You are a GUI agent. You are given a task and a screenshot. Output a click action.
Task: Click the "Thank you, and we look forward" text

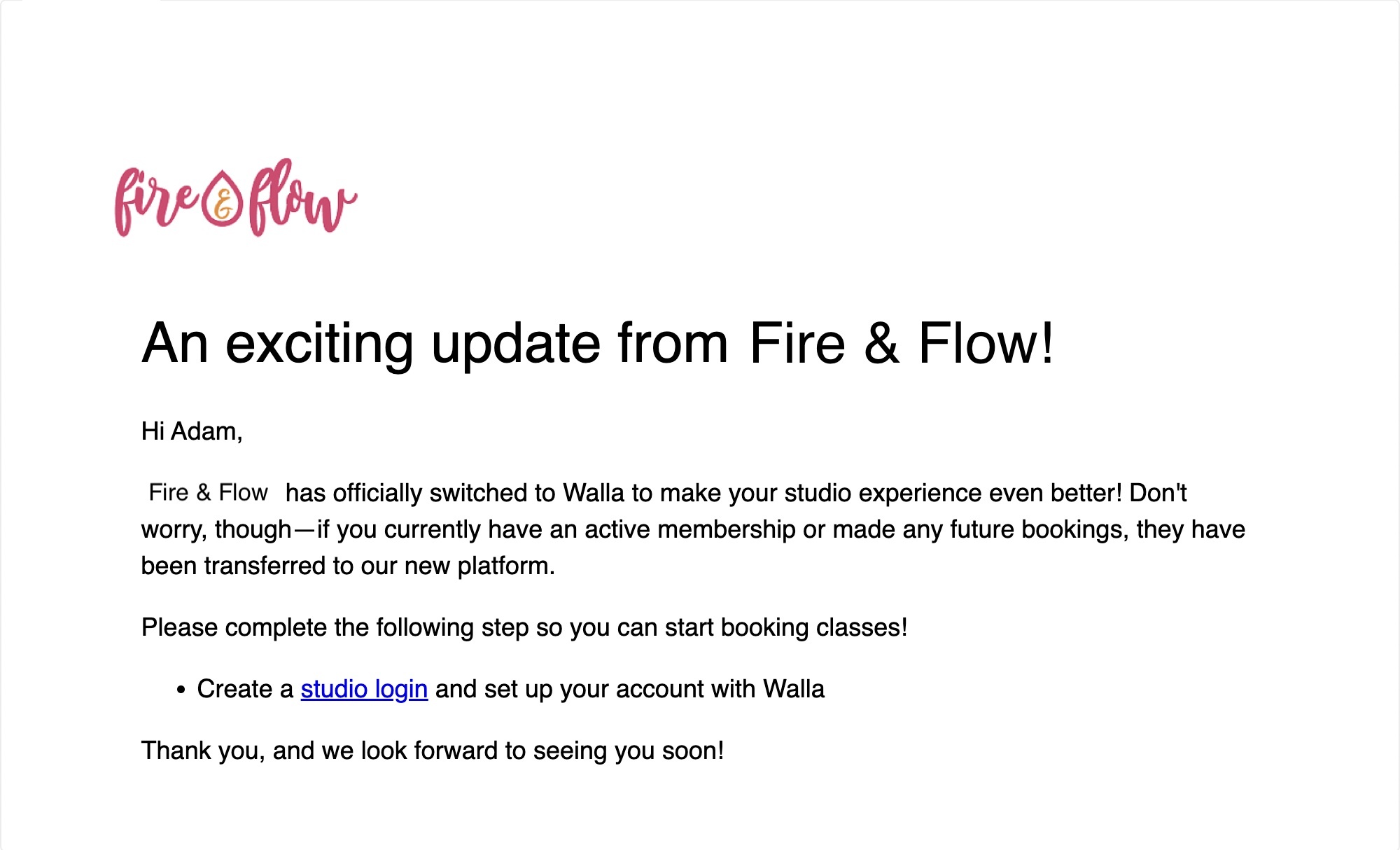(322, 751)
